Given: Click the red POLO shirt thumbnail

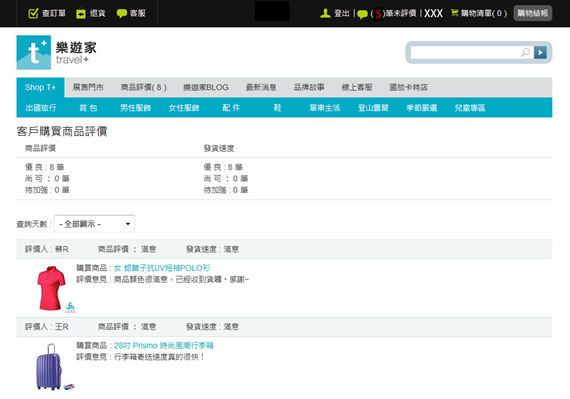Looking at the screenshot, I should tap(51, 288).
